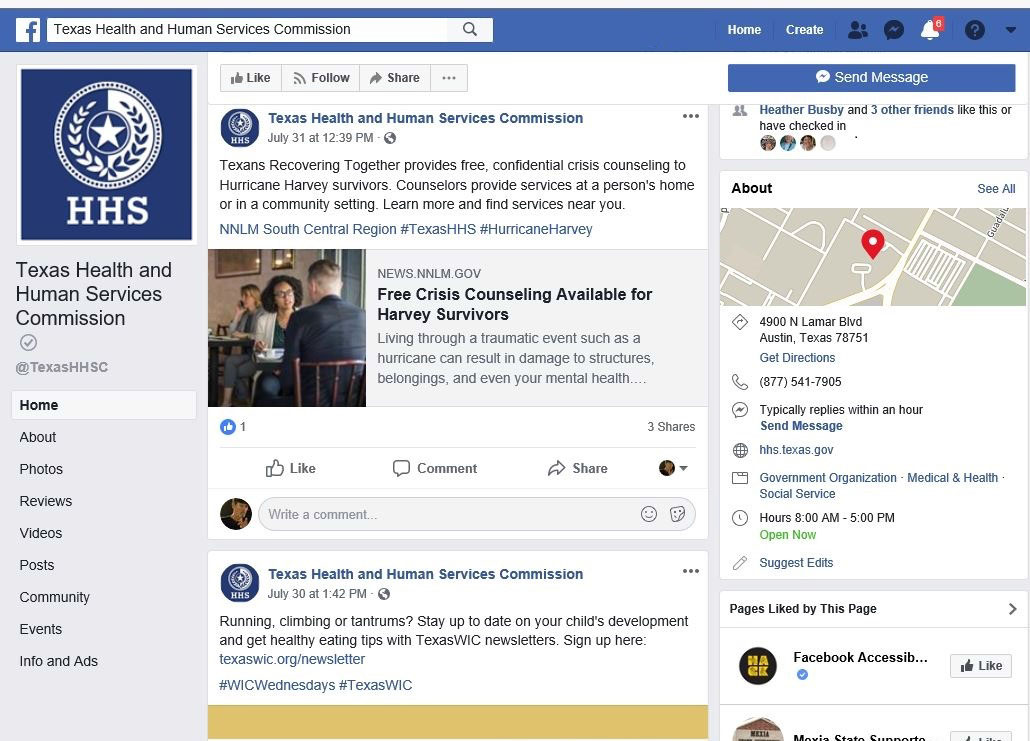Open the Facebook Accessibility page avatar
This screenshot has height=741, width=1030.
tap(757, 666)
